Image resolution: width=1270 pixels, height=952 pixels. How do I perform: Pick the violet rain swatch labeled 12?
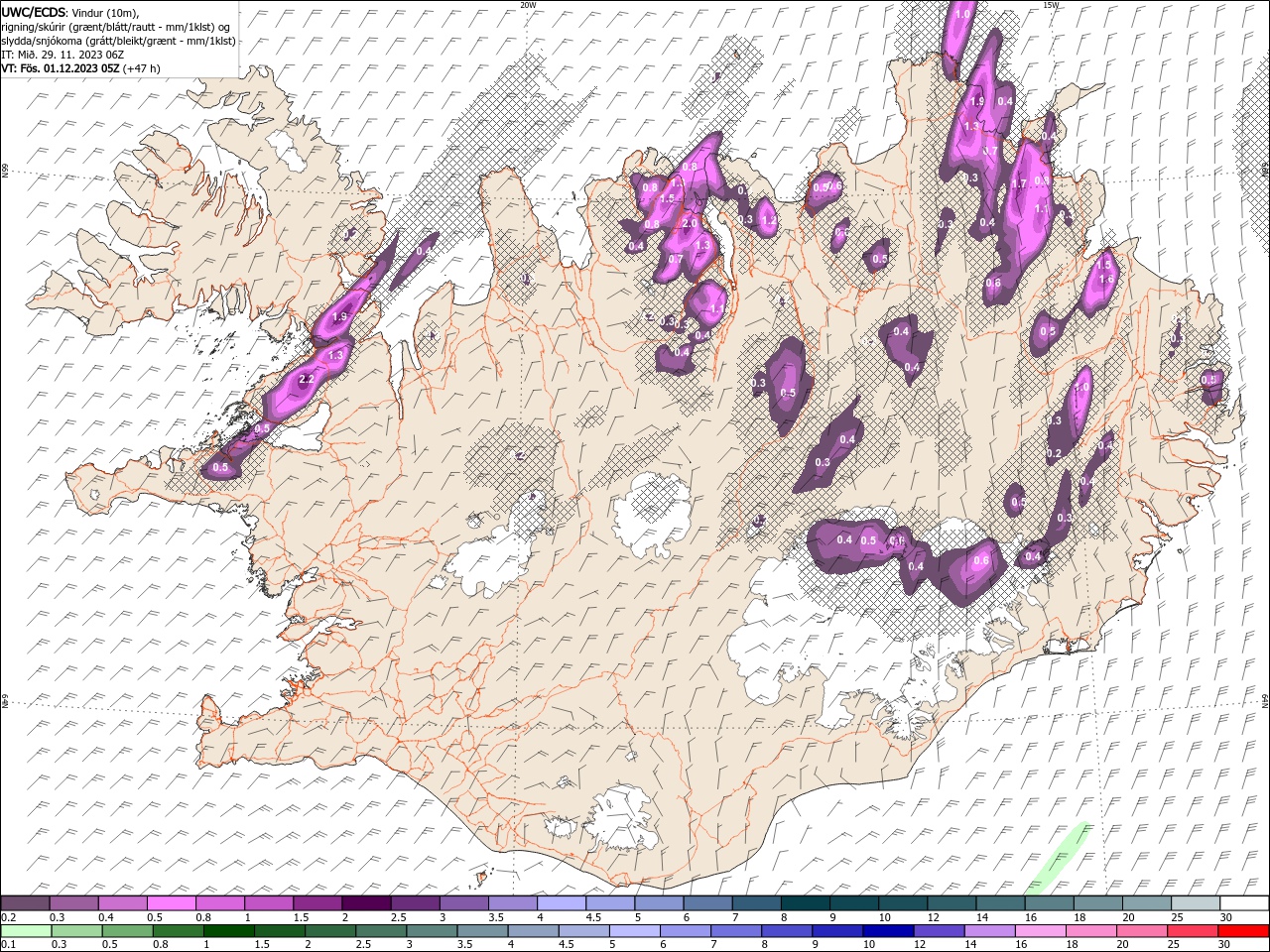[x=938, y=930]
